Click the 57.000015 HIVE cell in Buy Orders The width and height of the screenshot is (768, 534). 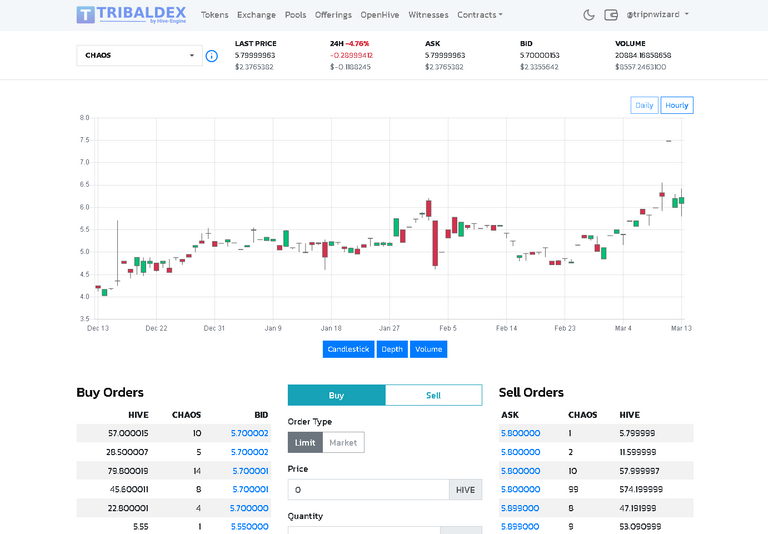tap(128, 434)
